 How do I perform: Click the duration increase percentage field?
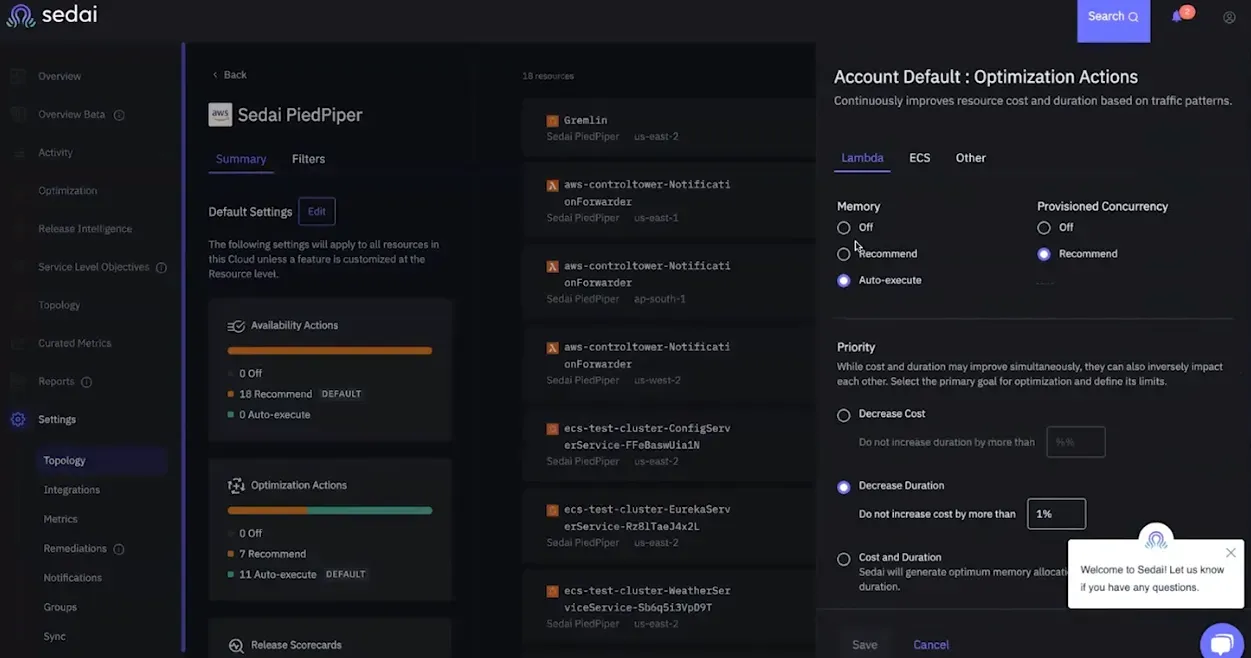pos(1076,442)
